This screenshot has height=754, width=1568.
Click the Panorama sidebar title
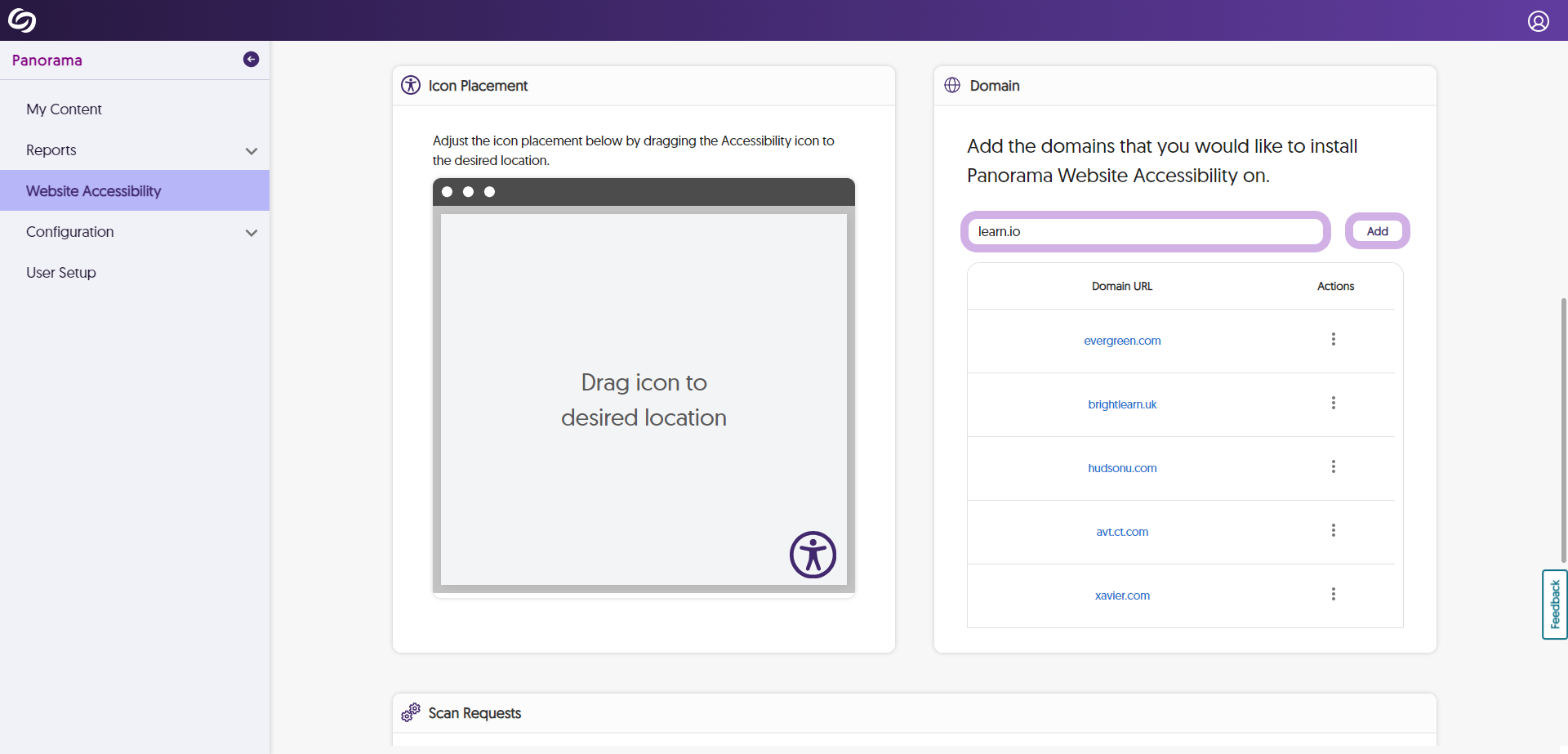tap(47, 60)
